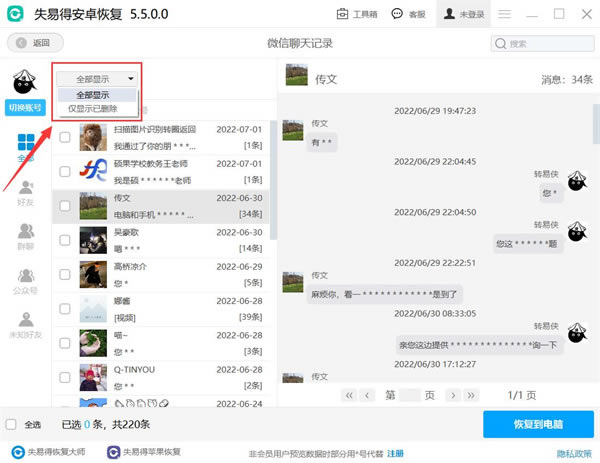
Task: Go to next page with › button
Action: point(453,395)
